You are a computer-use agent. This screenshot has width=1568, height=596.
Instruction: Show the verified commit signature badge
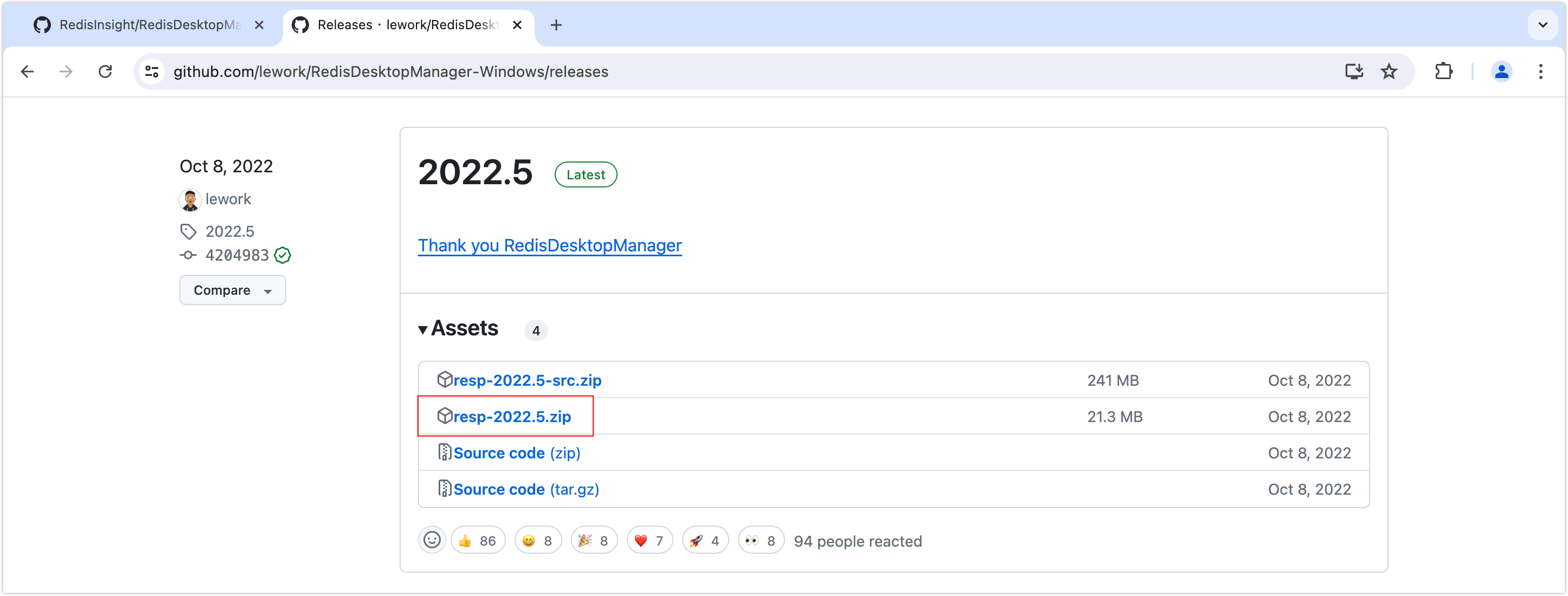282,255
